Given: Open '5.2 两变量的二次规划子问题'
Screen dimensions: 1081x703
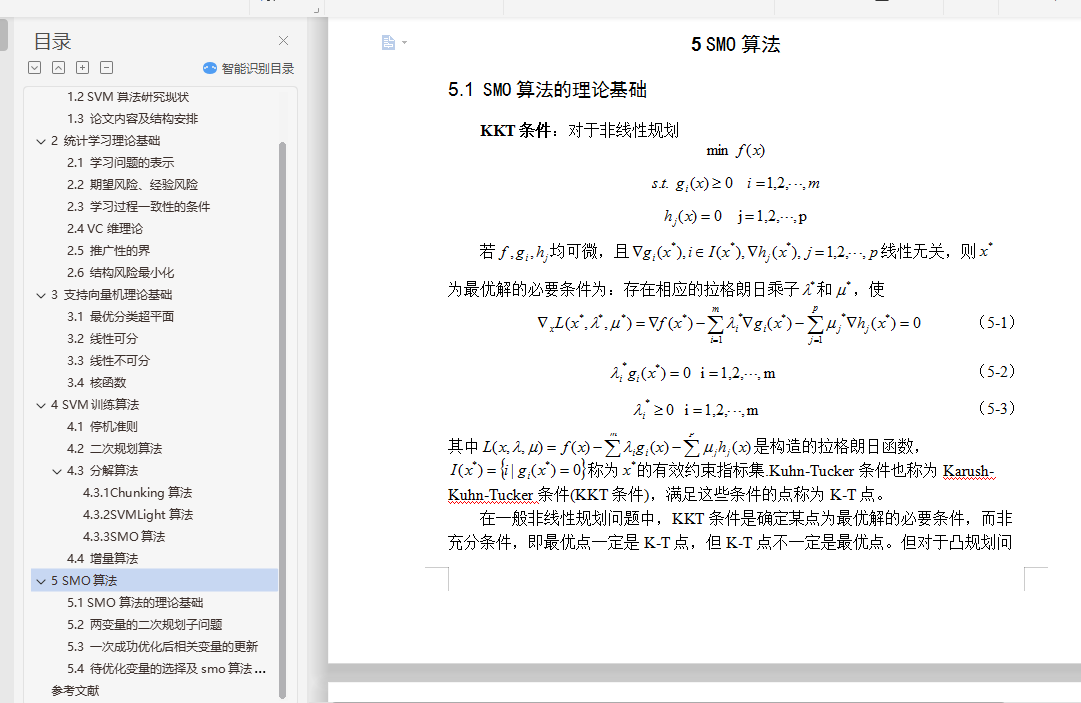Looking at the screenshot, I should point(145,625).
